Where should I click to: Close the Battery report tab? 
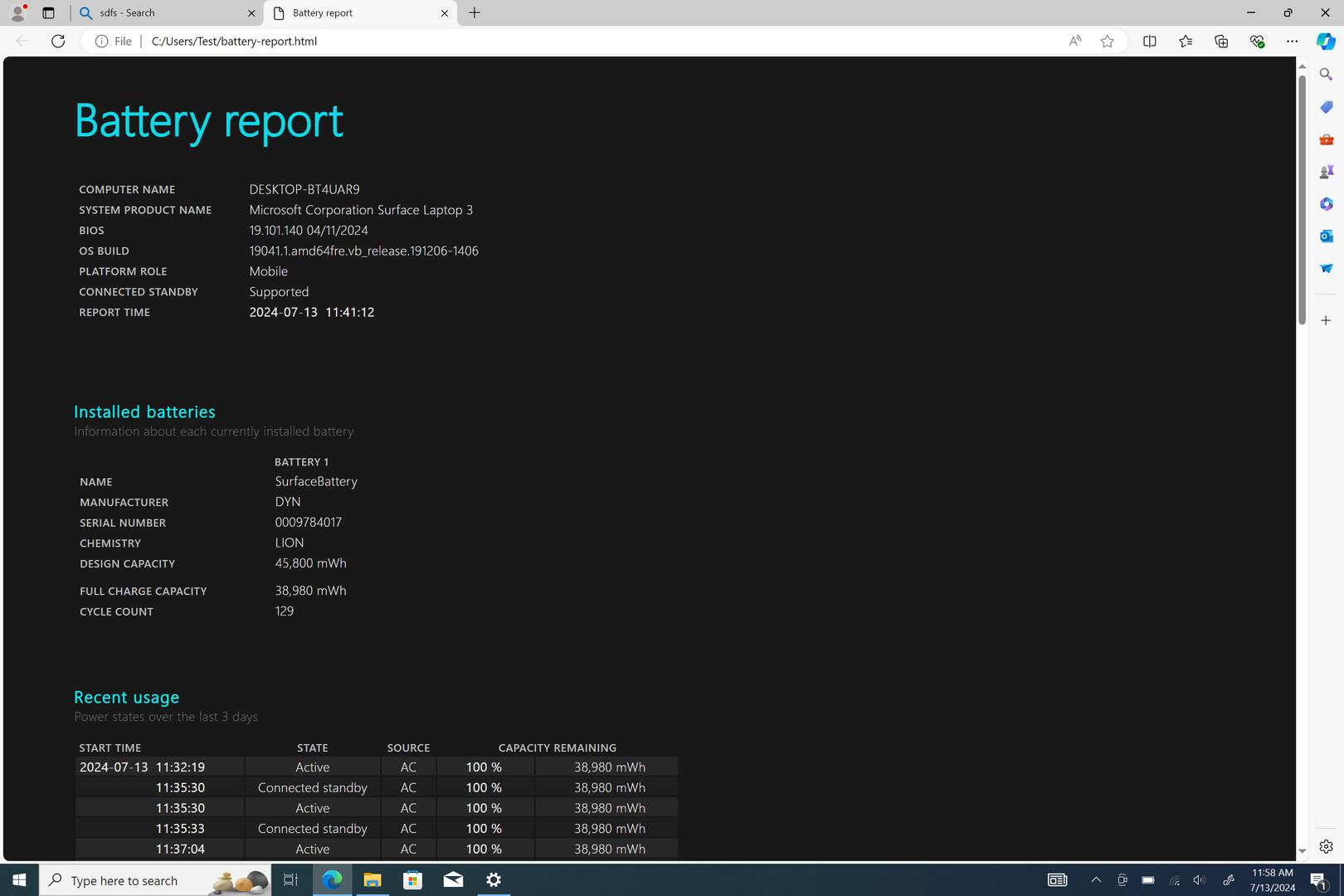click(x=444, y=13)
